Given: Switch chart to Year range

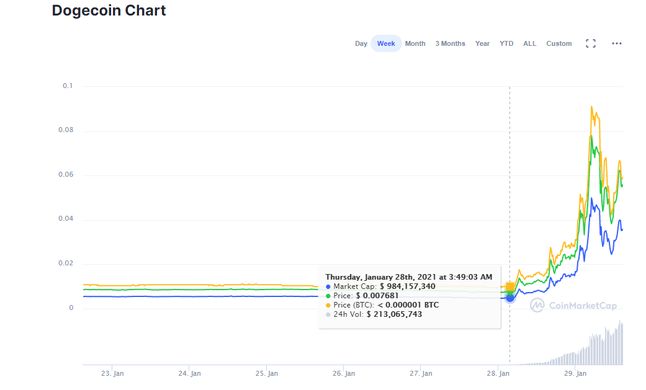Looking at the screenshot, I should [x=482, y=44].
